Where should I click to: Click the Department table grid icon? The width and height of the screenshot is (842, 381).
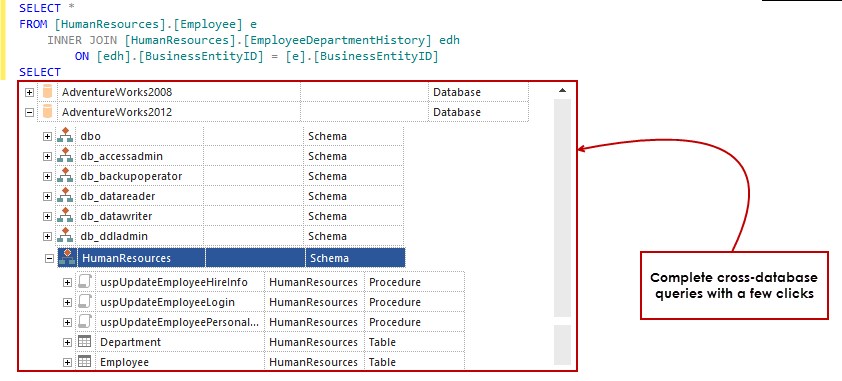(x=84, y=342)
